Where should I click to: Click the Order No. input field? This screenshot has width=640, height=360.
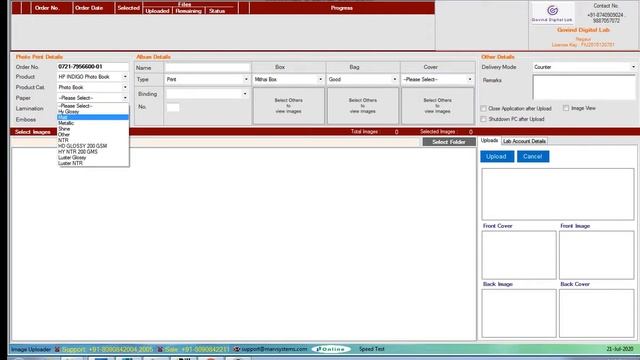93,67
